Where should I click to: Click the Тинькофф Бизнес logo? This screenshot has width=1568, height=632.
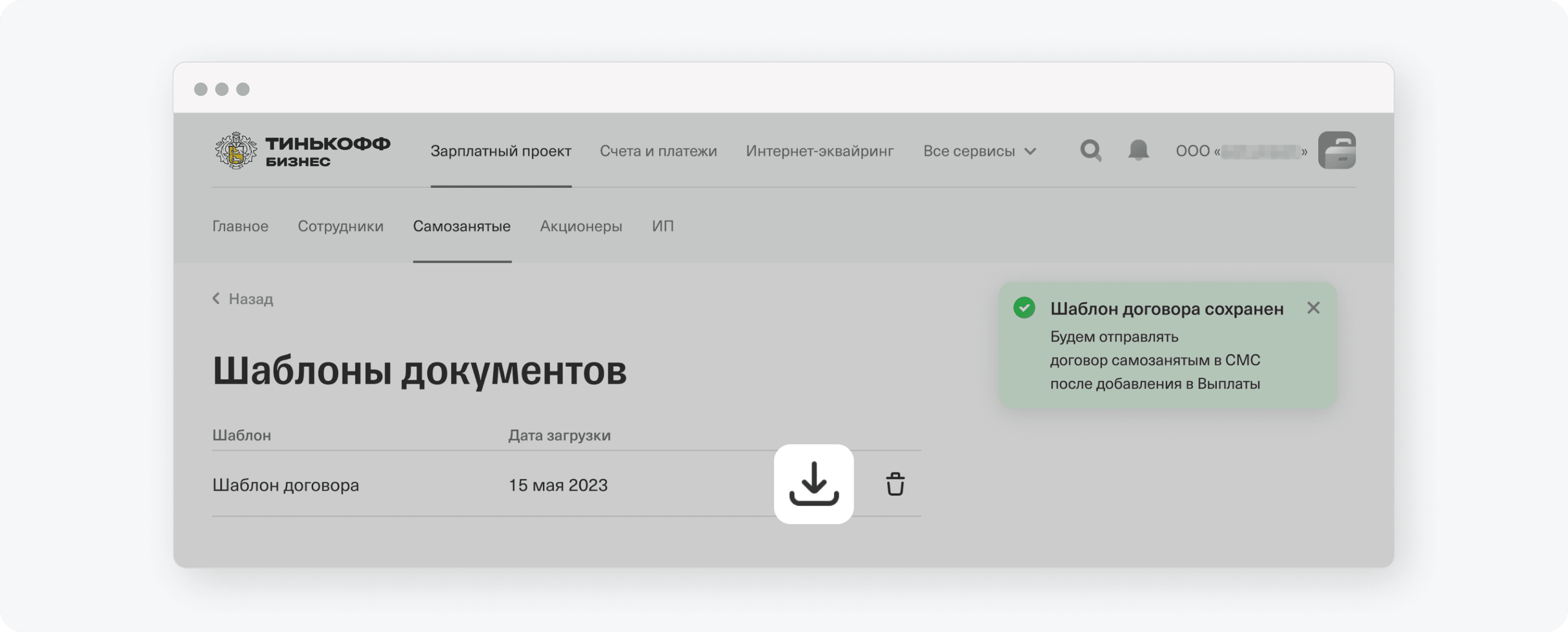tap(303, 150)
